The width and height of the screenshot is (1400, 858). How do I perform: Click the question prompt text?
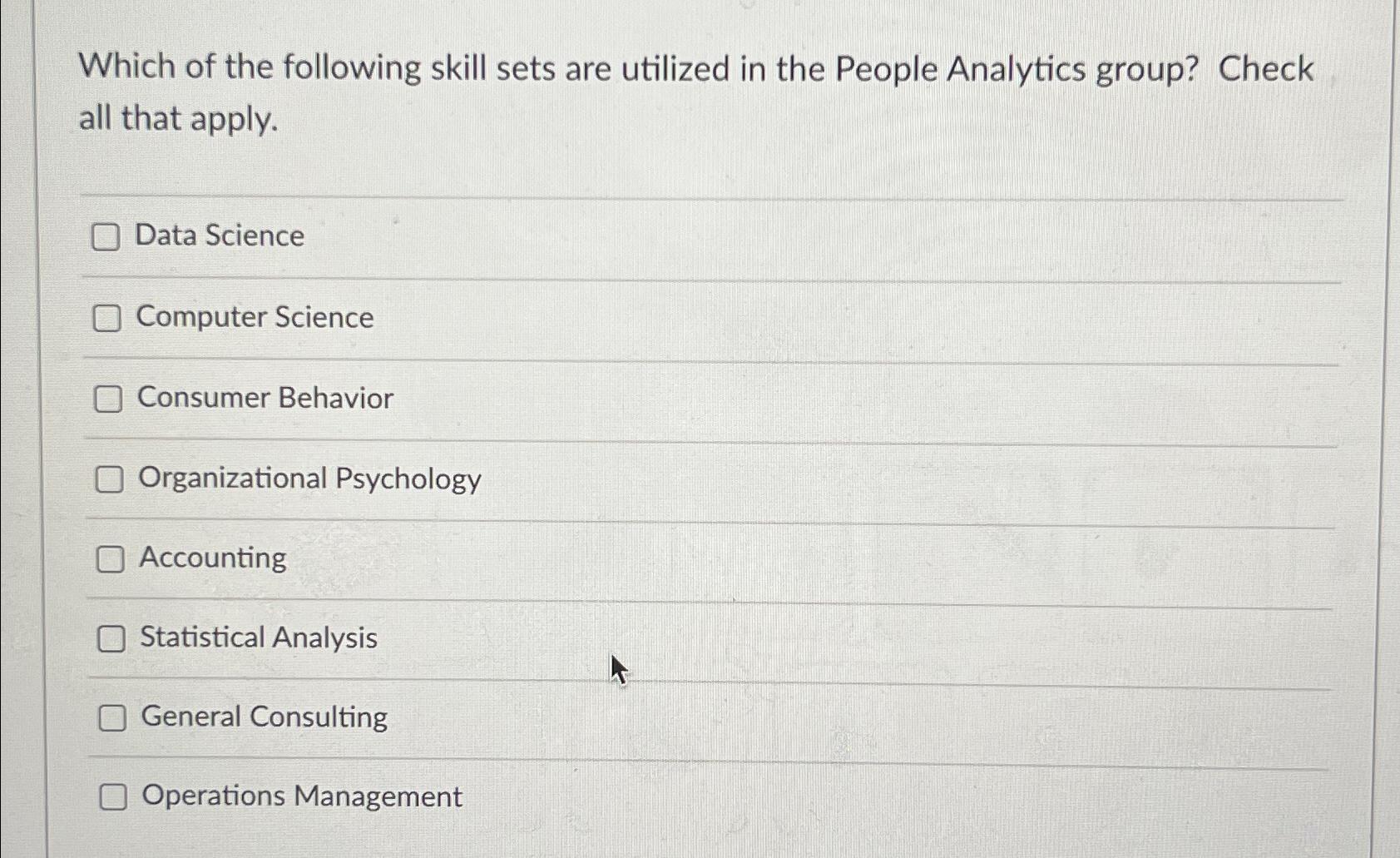point(699,92)
